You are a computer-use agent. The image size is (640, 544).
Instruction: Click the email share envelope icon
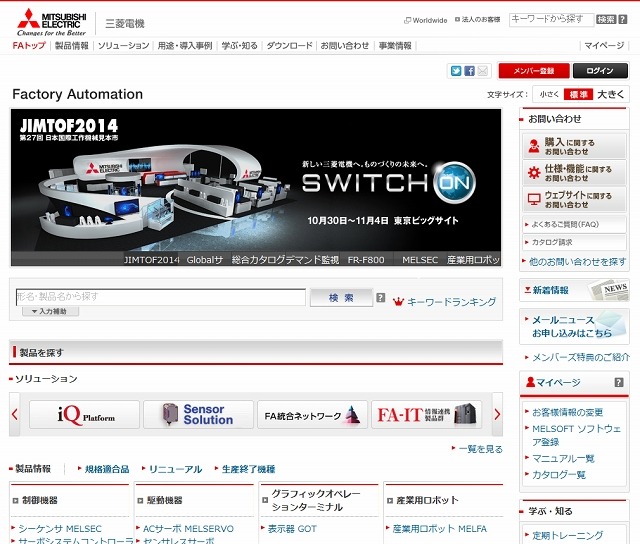pyautogui.click(x=482, y=71)
